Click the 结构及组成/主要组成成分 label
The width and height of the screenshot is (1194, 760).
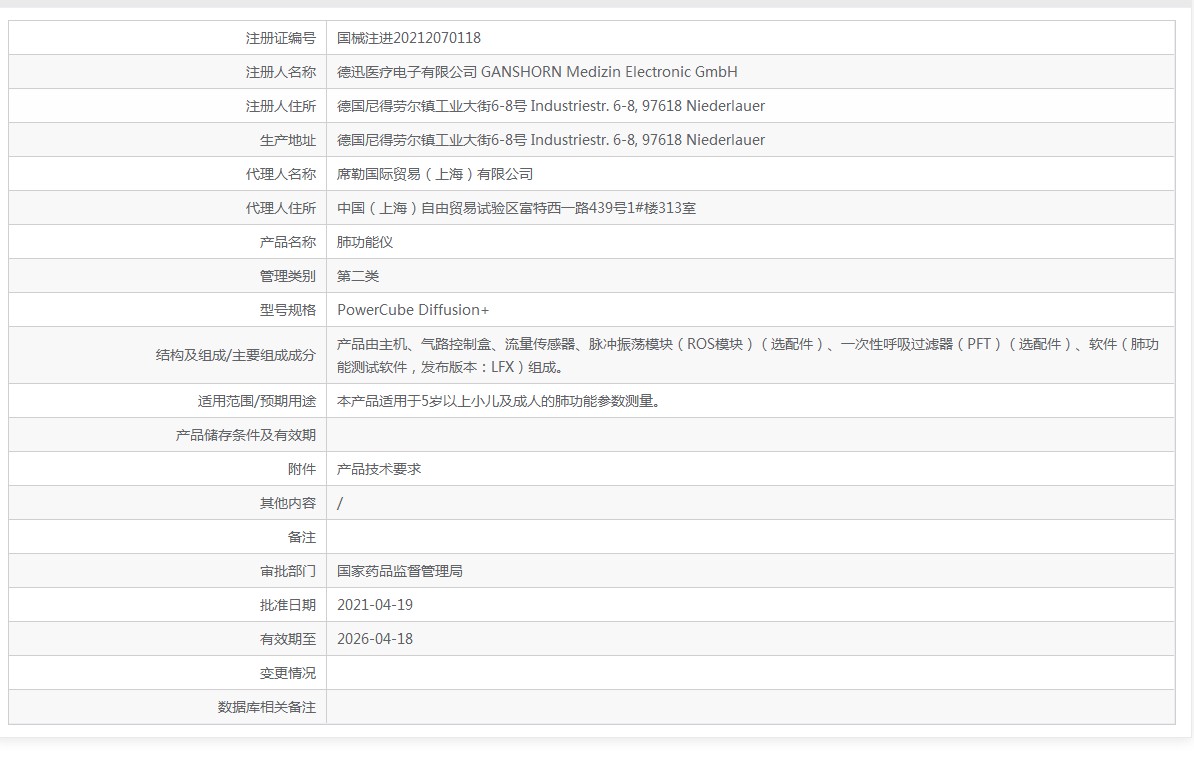coord(235,356)
